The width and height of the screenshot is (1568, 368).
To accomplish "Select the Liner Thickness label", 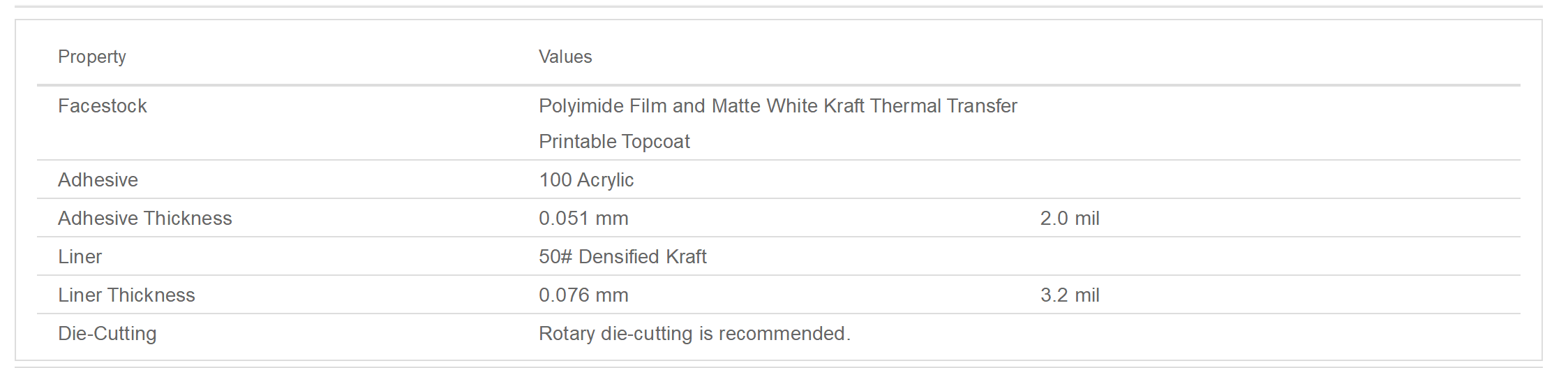I will [126, 295].
